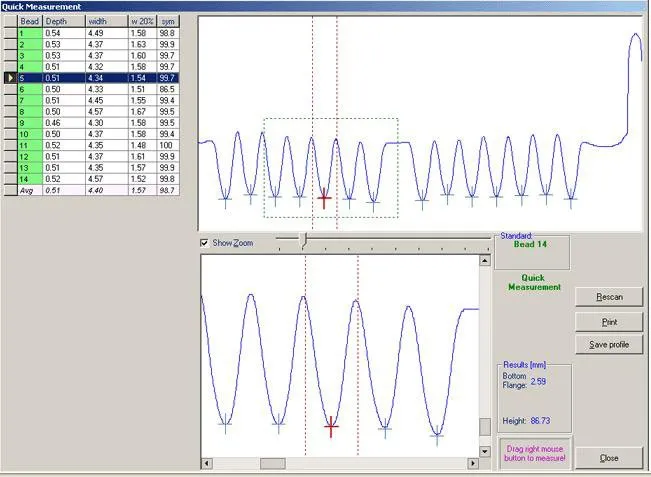The height and width of the screenshot is (477, 651).
Task: Click the Save profile button
Action: point(609,345)
